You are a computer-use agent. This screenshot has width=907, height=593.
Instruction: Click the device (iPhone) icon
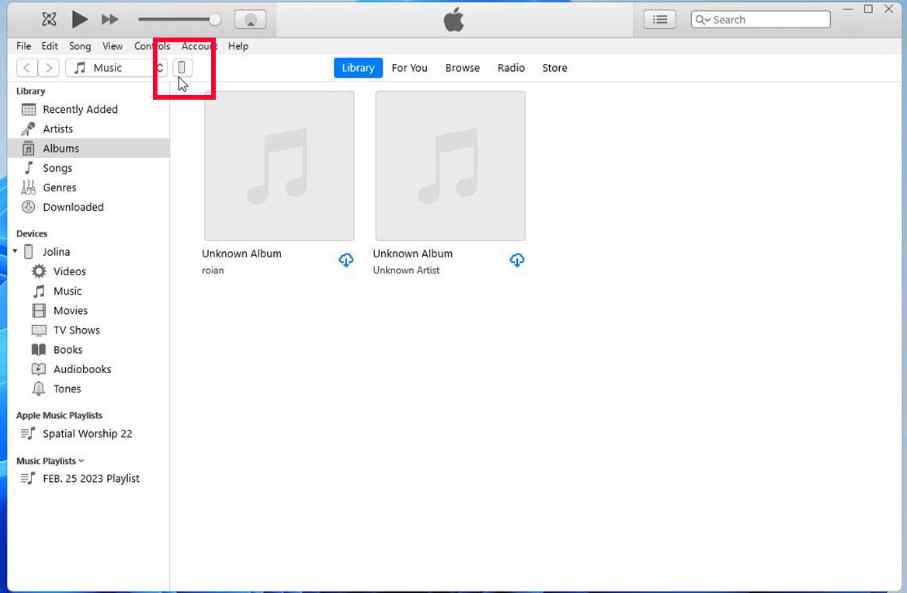point(182,68)
